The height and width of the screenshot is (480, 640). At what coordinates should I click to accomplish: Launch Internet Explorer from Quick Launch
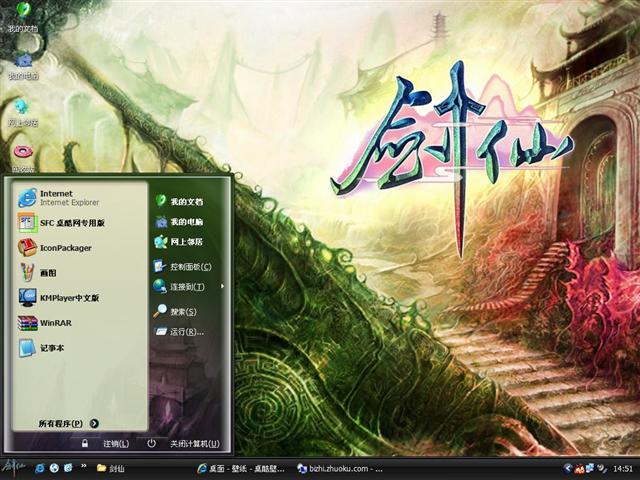coord(40,468)
